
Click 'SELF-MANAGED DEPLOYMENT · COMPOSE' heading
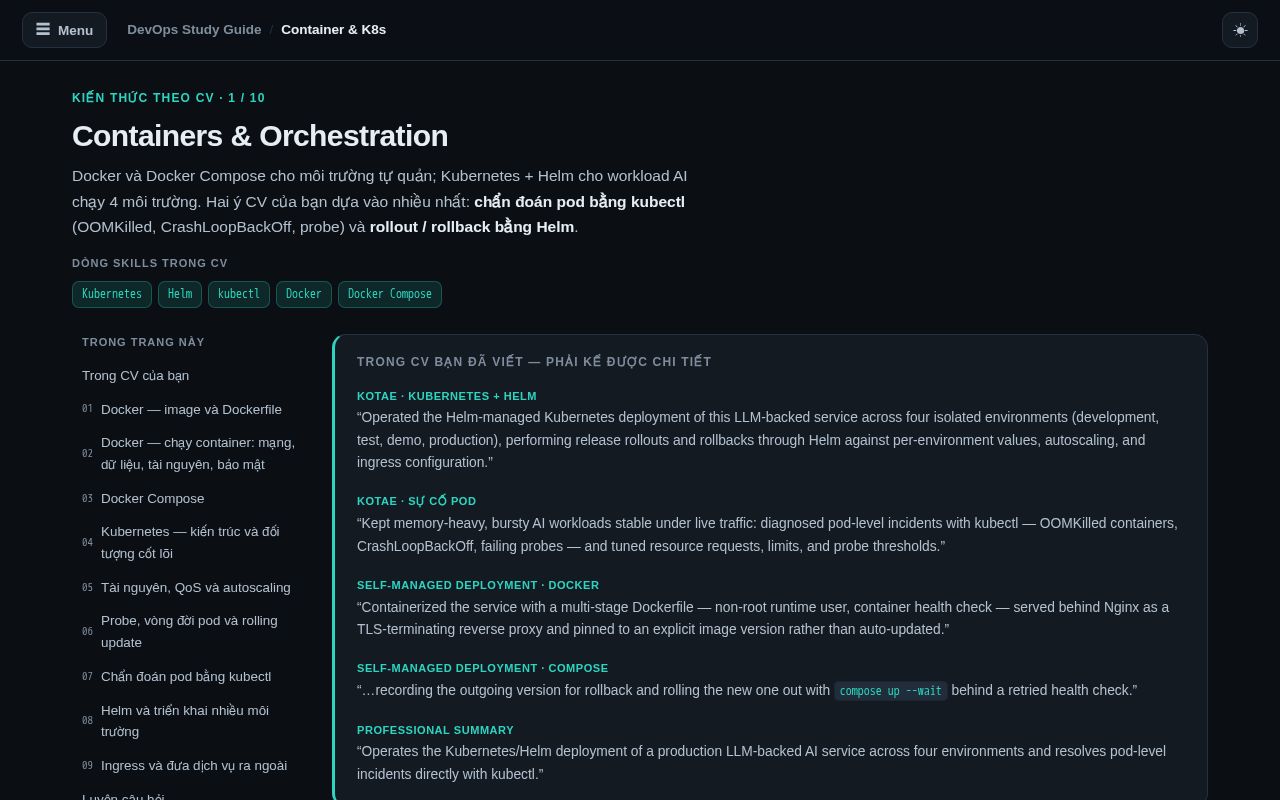483,668
